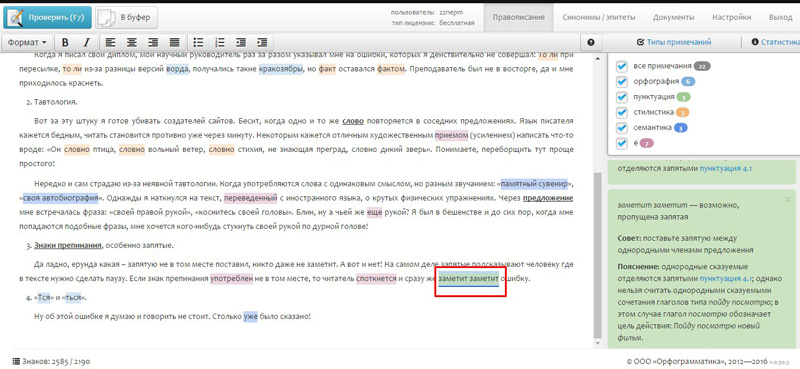800x369 pixels.
Task: Toggle bold formatting
Action: [x=65, y=42]
